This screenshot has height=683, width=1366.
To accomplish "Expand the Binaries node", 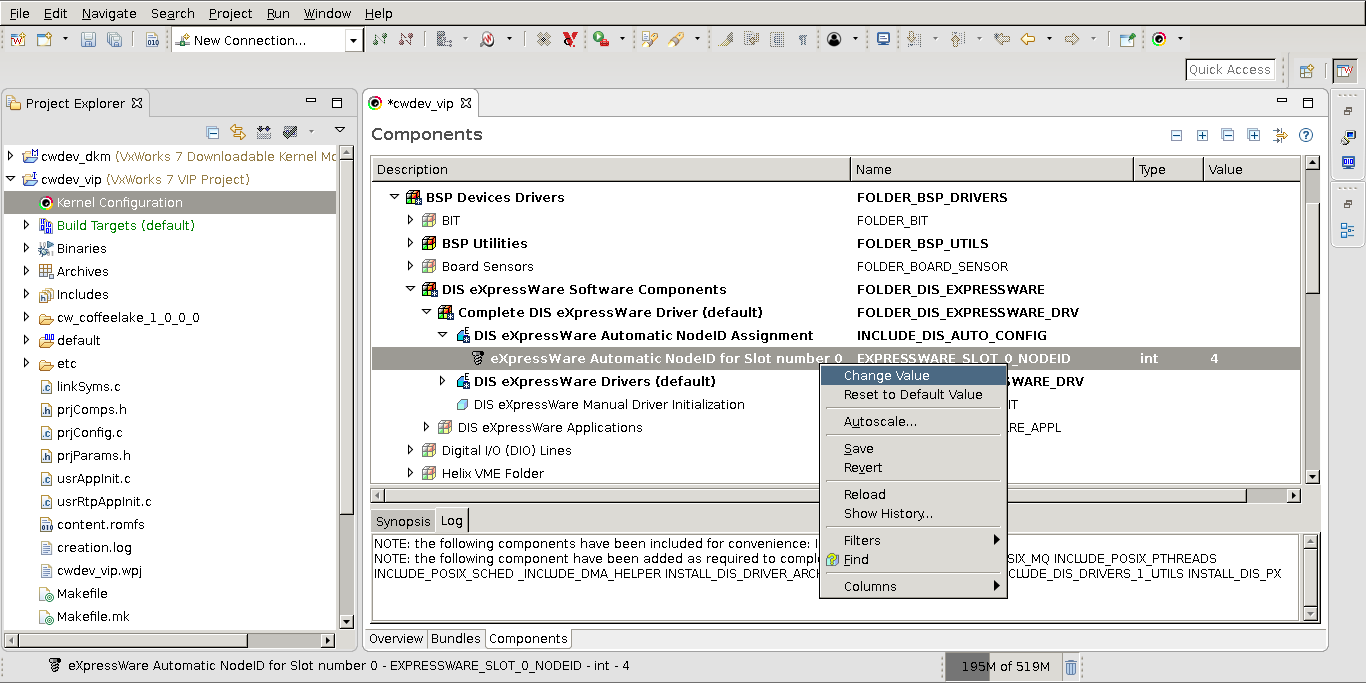I will (x=27, y=248).
